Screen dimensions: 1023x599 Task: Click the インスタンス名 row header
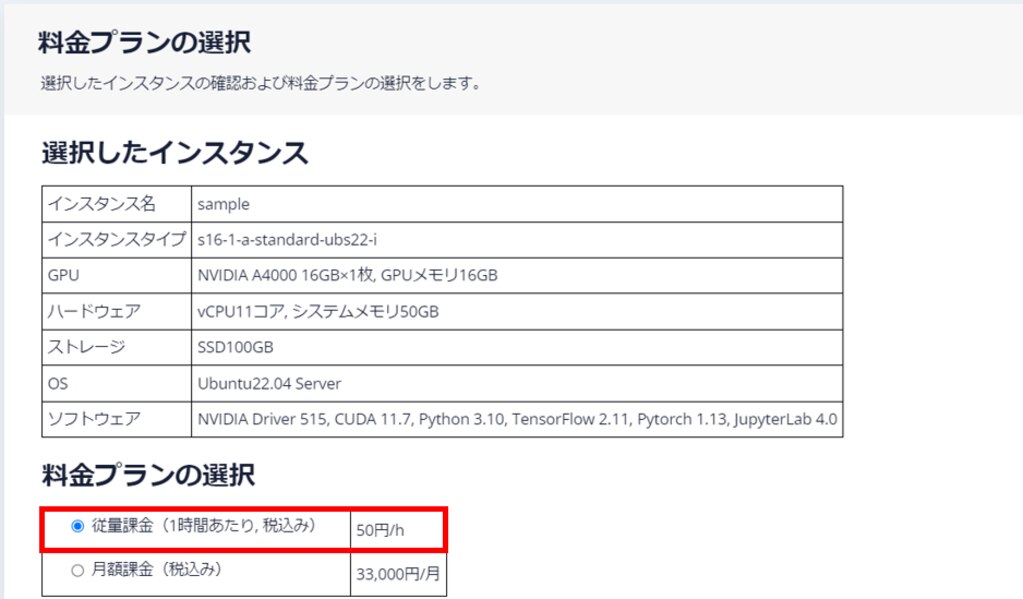[102, 204]
